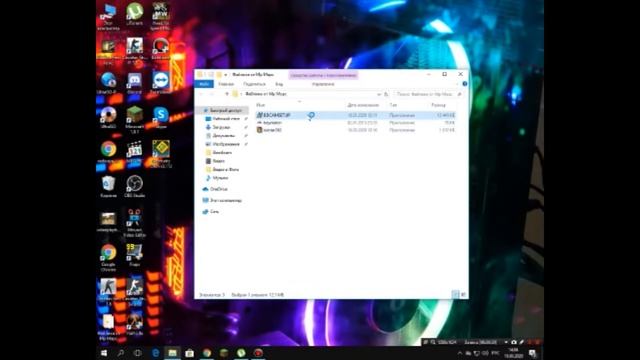Click the Explorer help question mark icon
Screen dimensions: 640x360
coord(464,84)
